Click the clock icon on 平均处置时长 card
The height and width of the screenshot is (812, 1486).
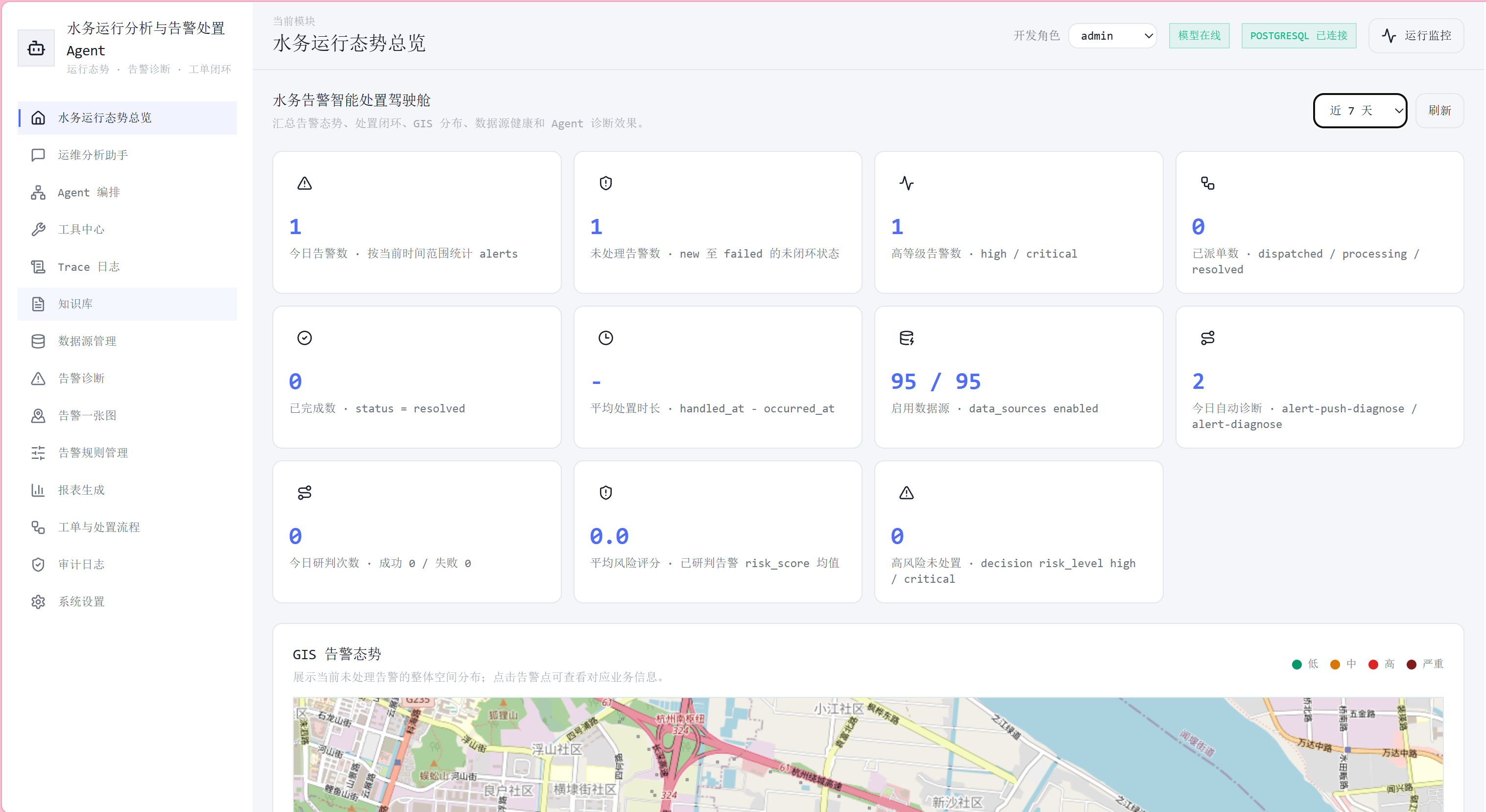point(606,338)
